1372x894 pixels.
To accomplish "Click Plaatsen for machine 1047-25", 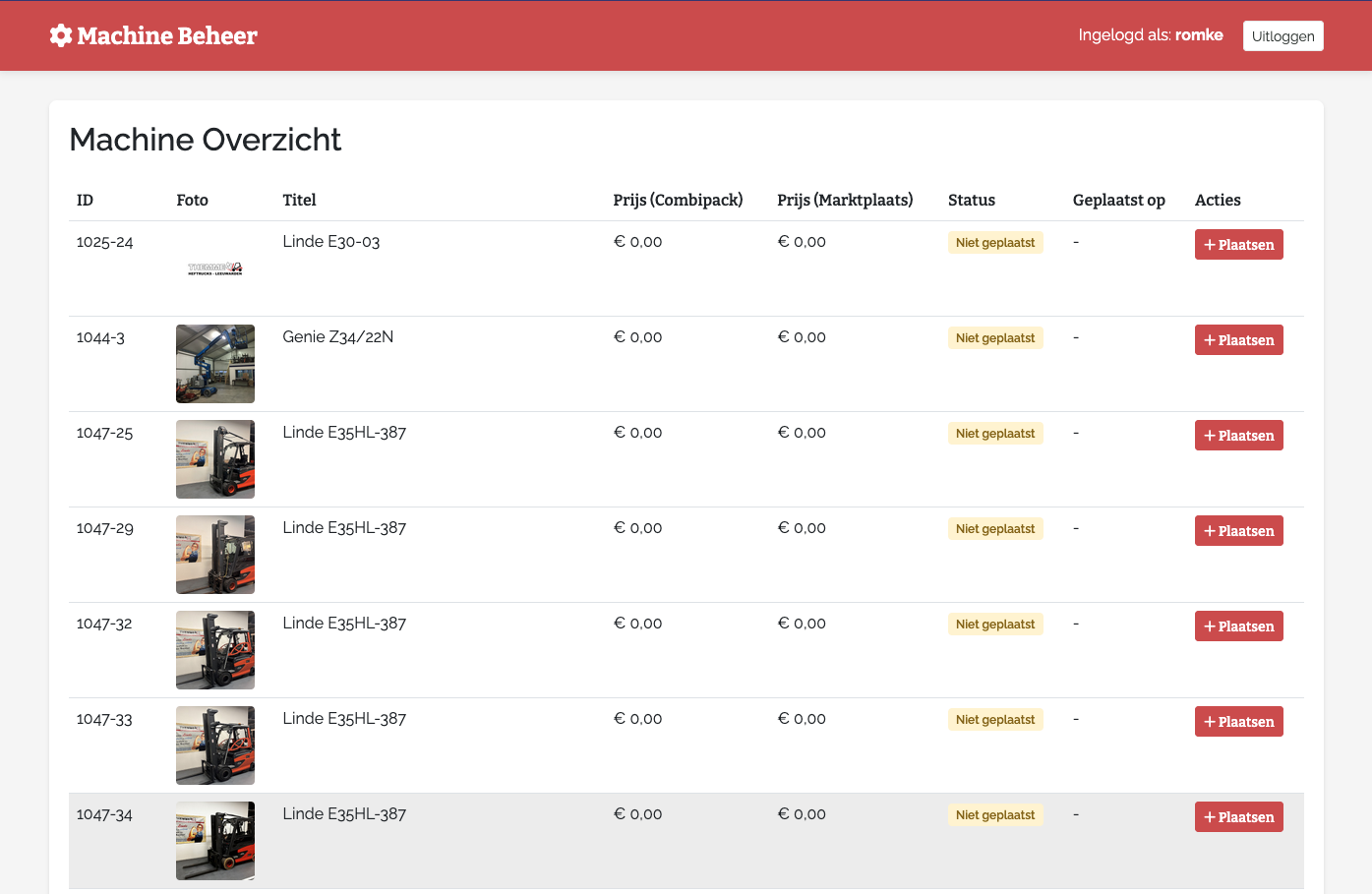I will (x=1238, y=436).
